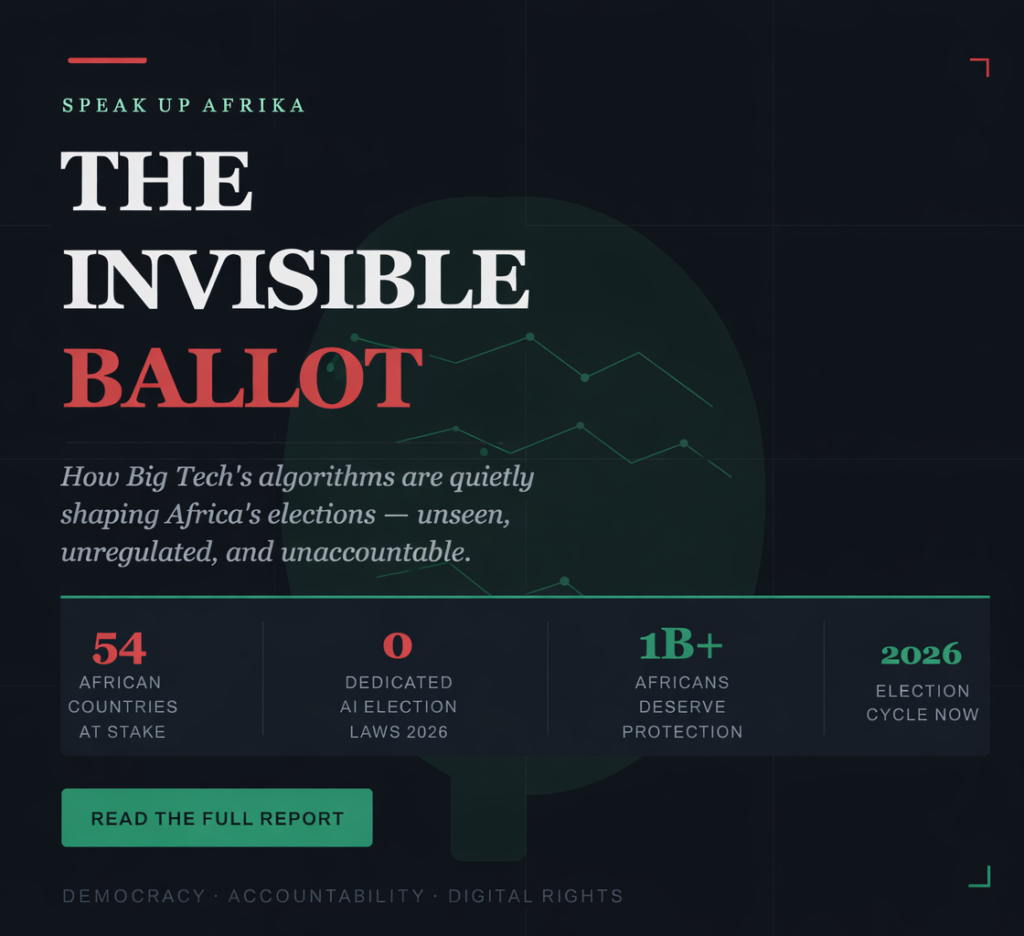Click the red corner bracket at top right

980,68
